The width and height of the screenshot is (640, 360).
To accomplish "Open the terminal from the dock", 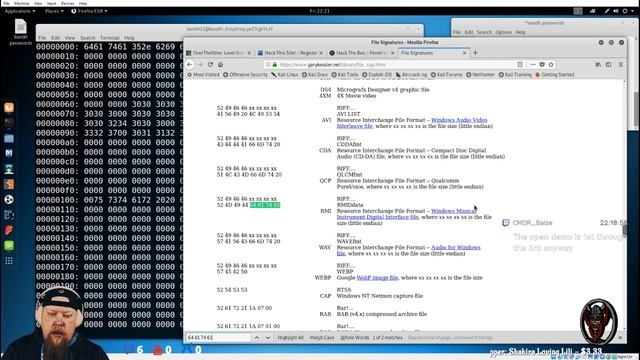I will 9,122.
